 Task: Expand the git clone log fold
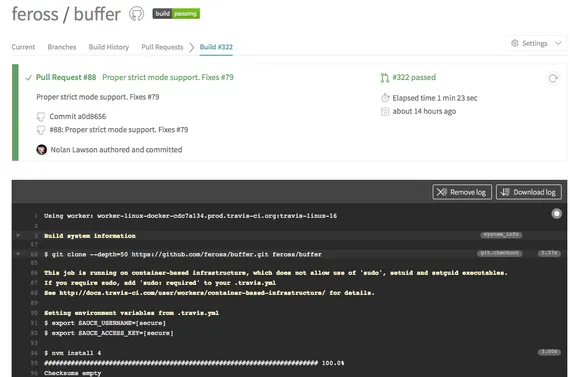pyautogui.click(x=18, y=254)
